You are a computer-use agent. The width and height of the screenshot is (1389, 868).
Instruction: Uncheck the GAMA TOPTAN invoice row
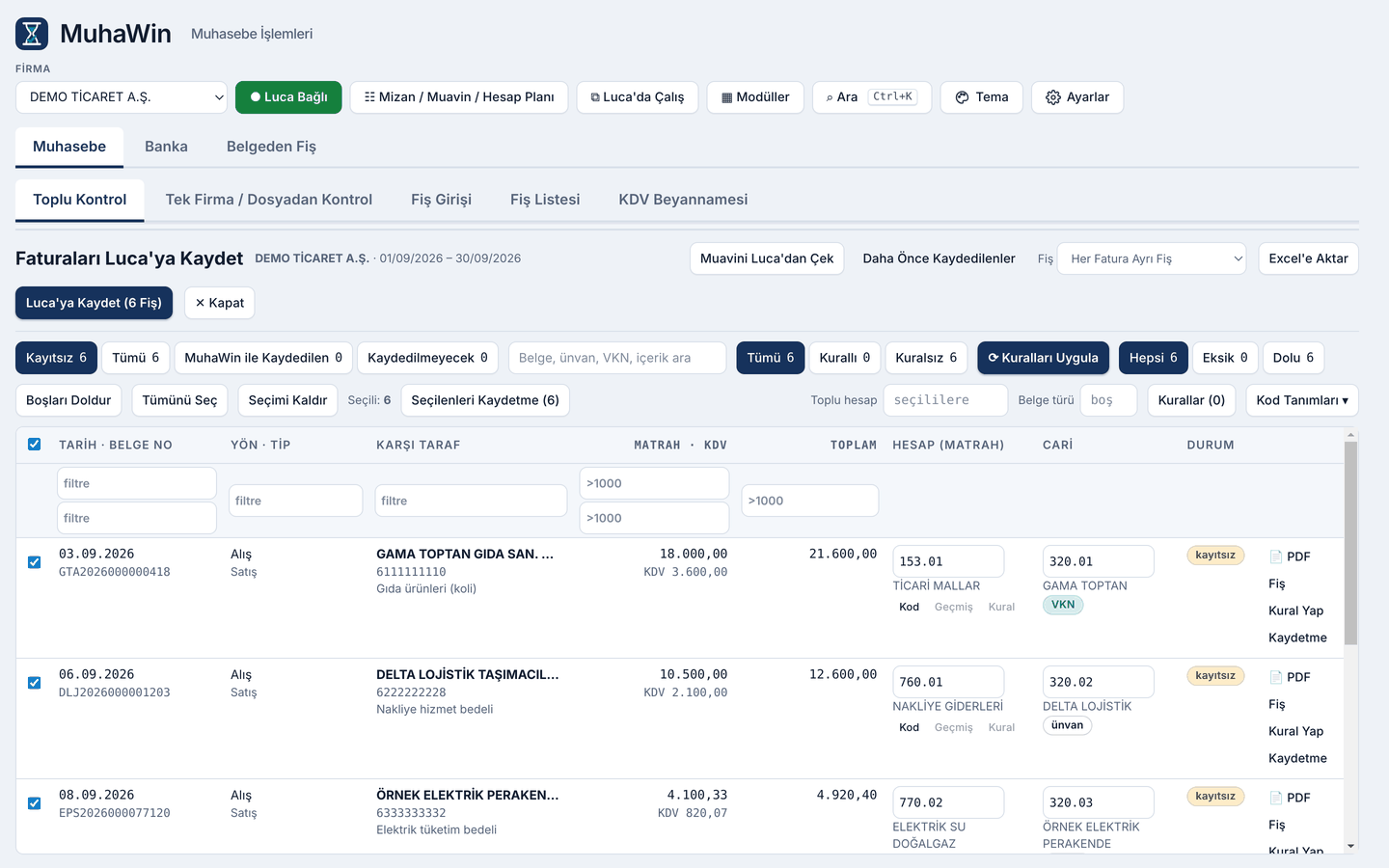[35, 562]
